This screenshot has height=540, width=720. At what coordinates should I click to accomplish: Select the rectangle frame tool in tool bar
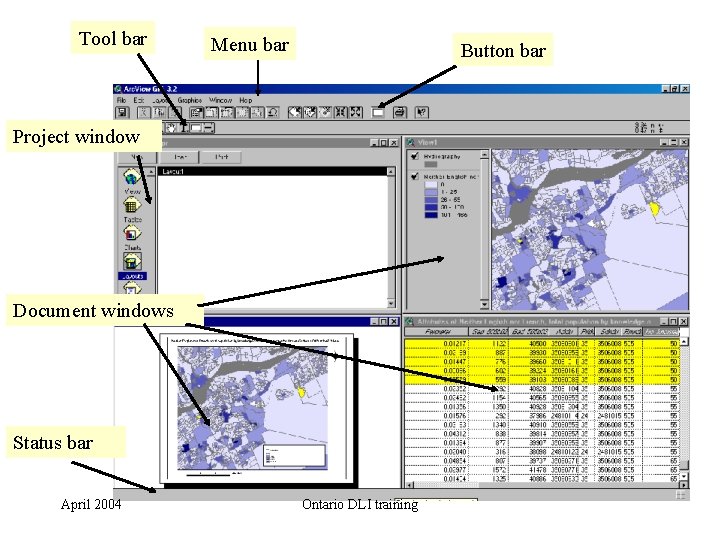[197, 128]
